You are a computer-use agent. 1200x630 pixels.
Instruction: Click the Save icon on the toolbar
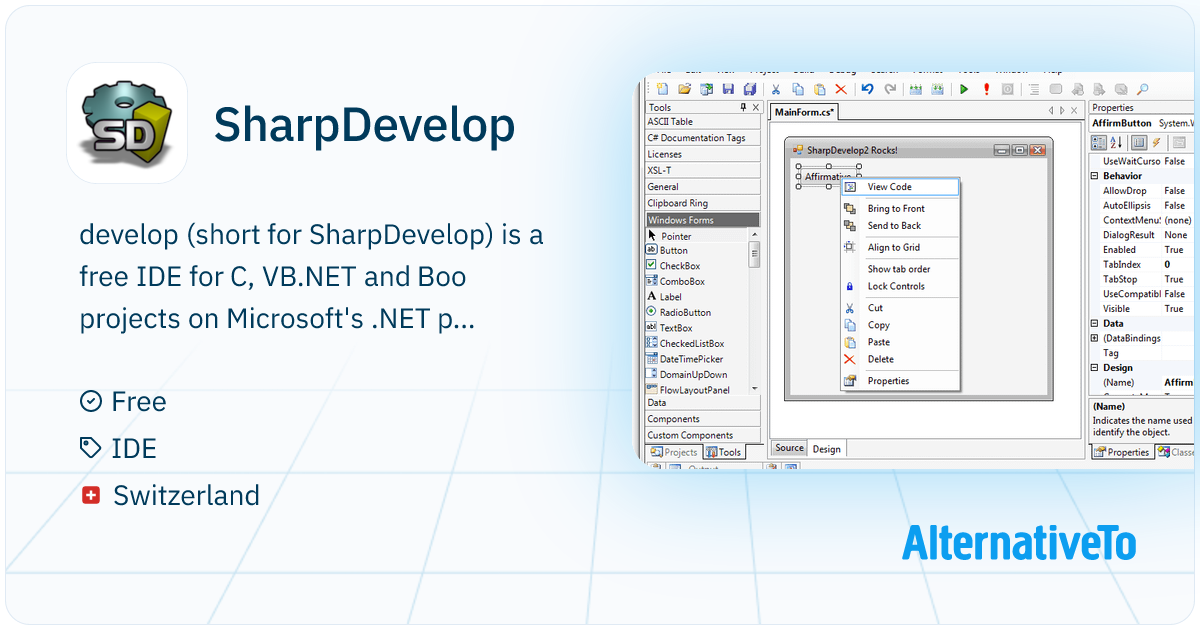[727, 88]
